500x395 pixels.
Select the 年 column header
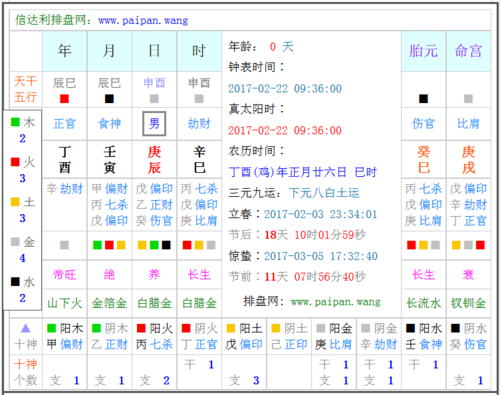click(x=65, y=51)
